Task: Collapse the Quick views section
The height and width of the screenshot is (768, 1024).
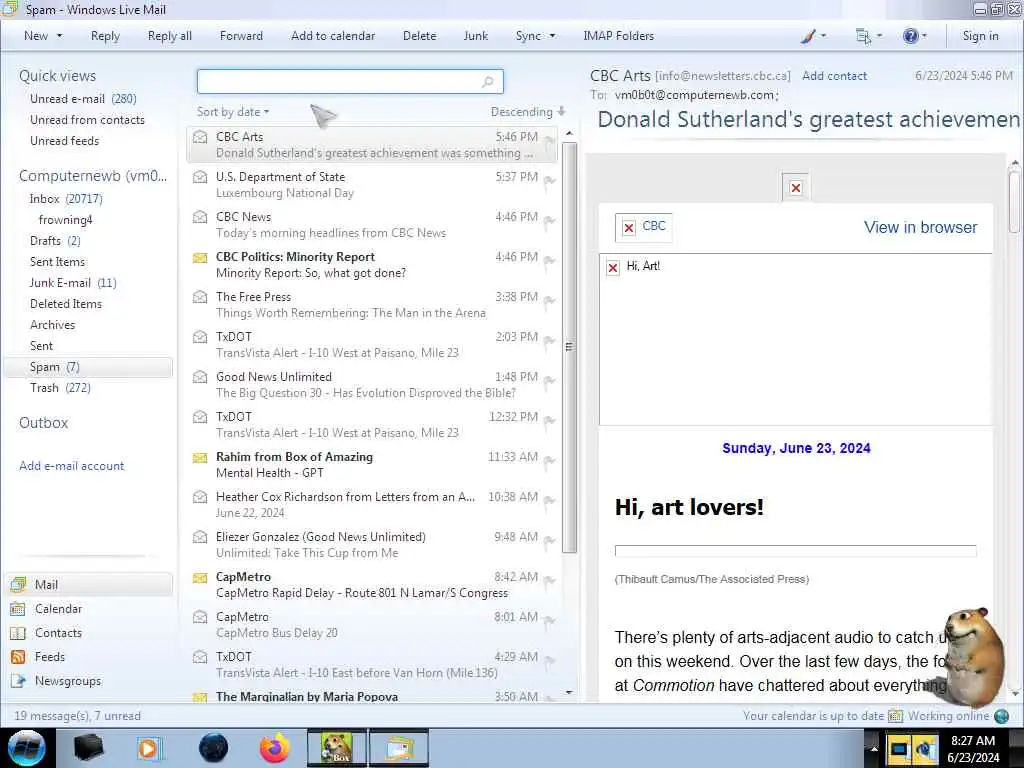Action: tap(57, 76)
